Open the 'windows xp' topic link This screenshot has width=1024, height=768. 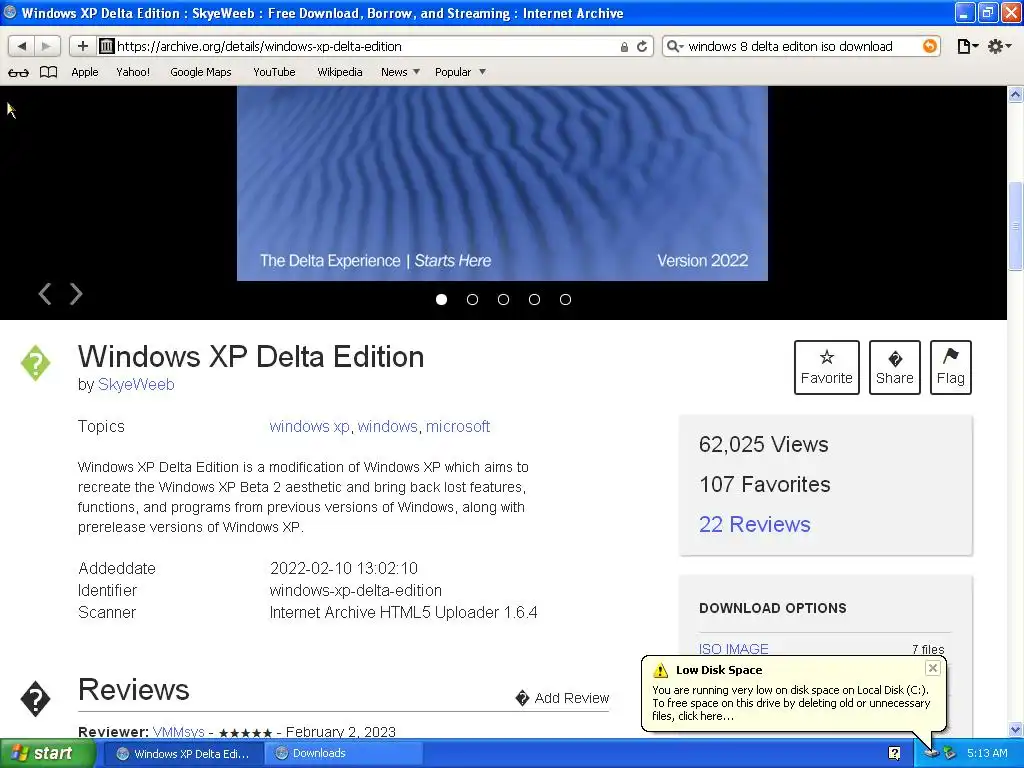(x=310, y=426)
